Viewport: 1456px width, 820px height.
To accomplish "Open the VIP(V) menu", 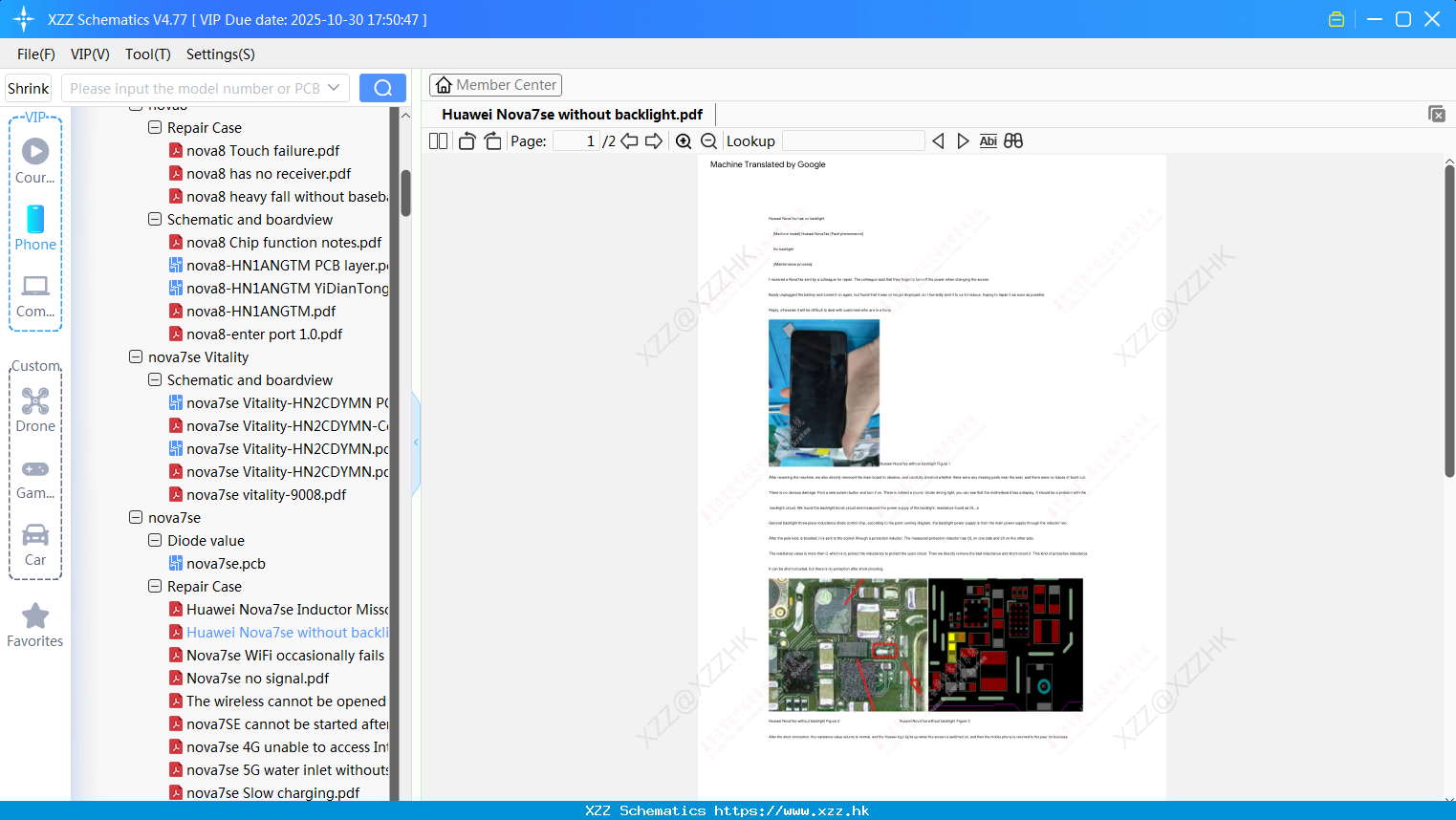I will (90, 54).
